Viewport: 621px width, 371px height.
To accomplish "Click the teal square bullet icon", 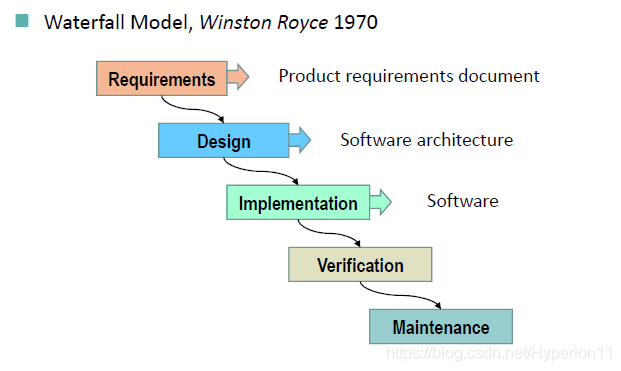I will point(22,21).
